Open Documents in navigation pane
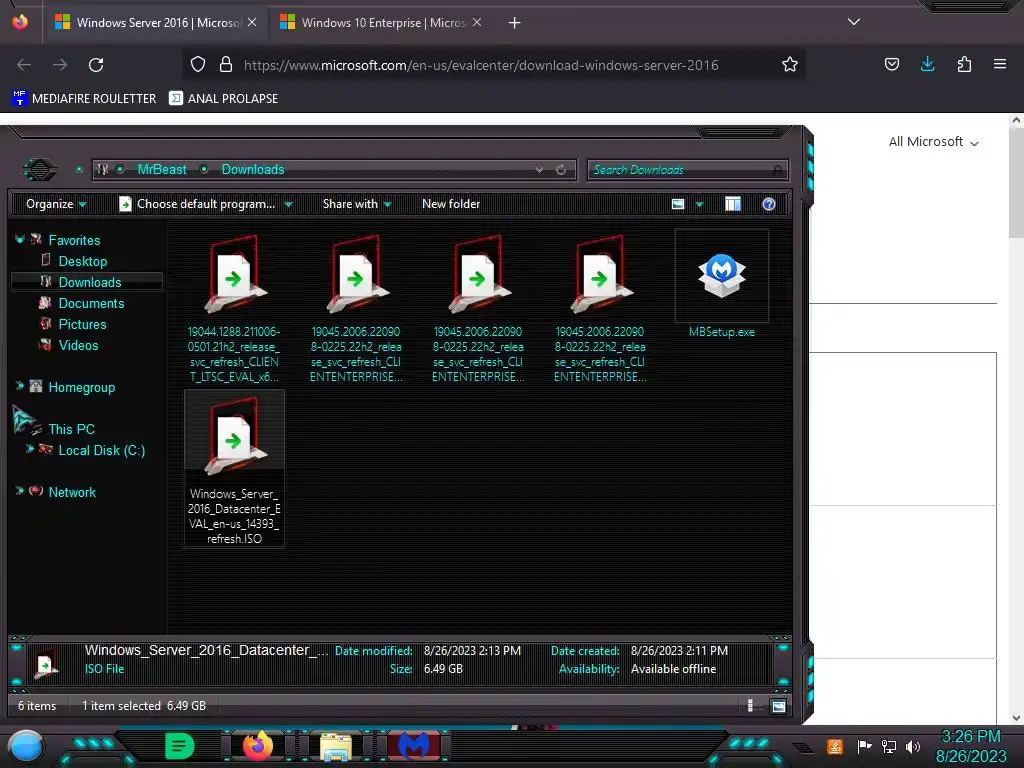The image size is (1024, 768). pyautogui.click(x=91, y=303)
